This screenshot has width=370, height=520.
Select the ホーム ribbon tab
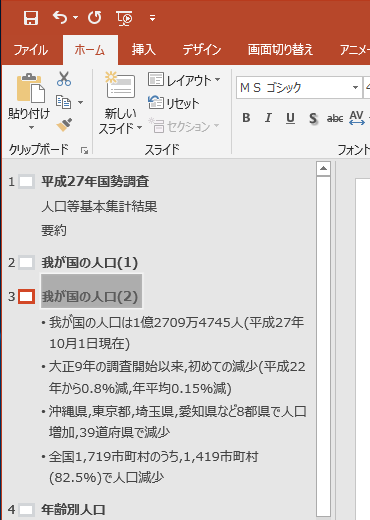90,50
